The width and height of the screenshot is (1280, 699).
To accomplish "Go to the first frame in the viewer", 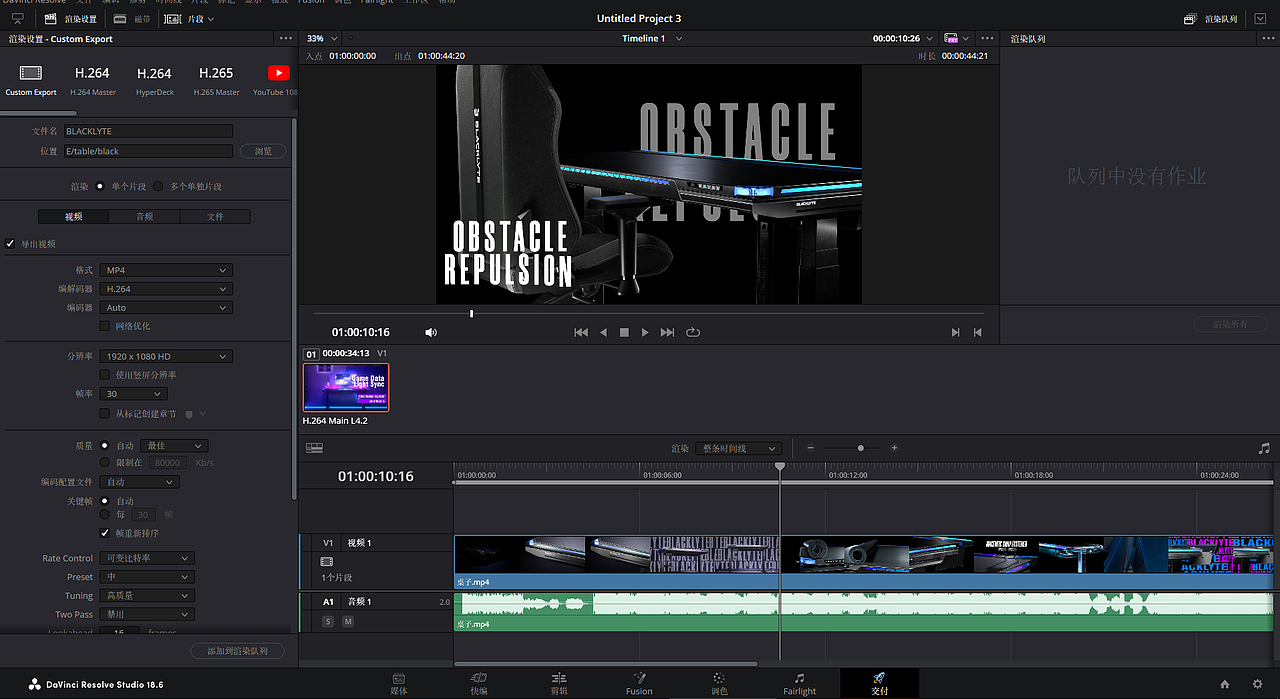I will [x=581, y=332].
